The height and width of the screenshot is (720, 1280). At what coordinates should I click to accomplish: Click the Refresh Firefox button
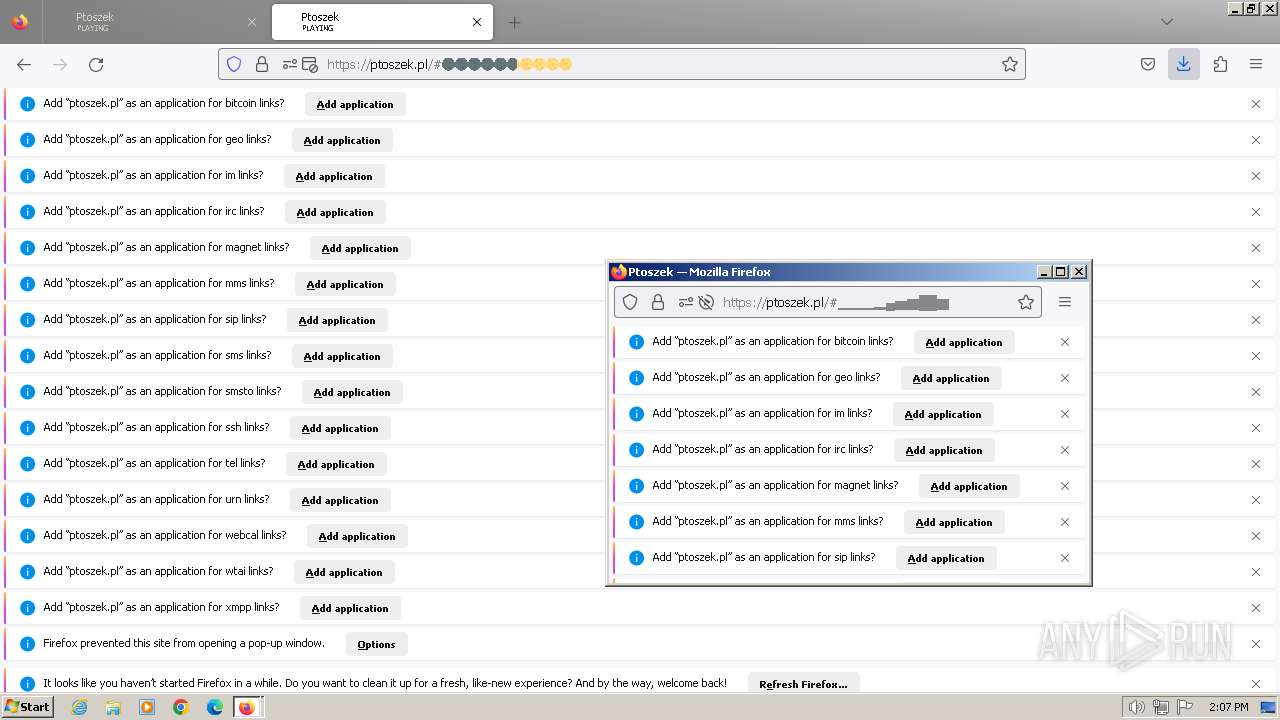[x=803, y=684]
